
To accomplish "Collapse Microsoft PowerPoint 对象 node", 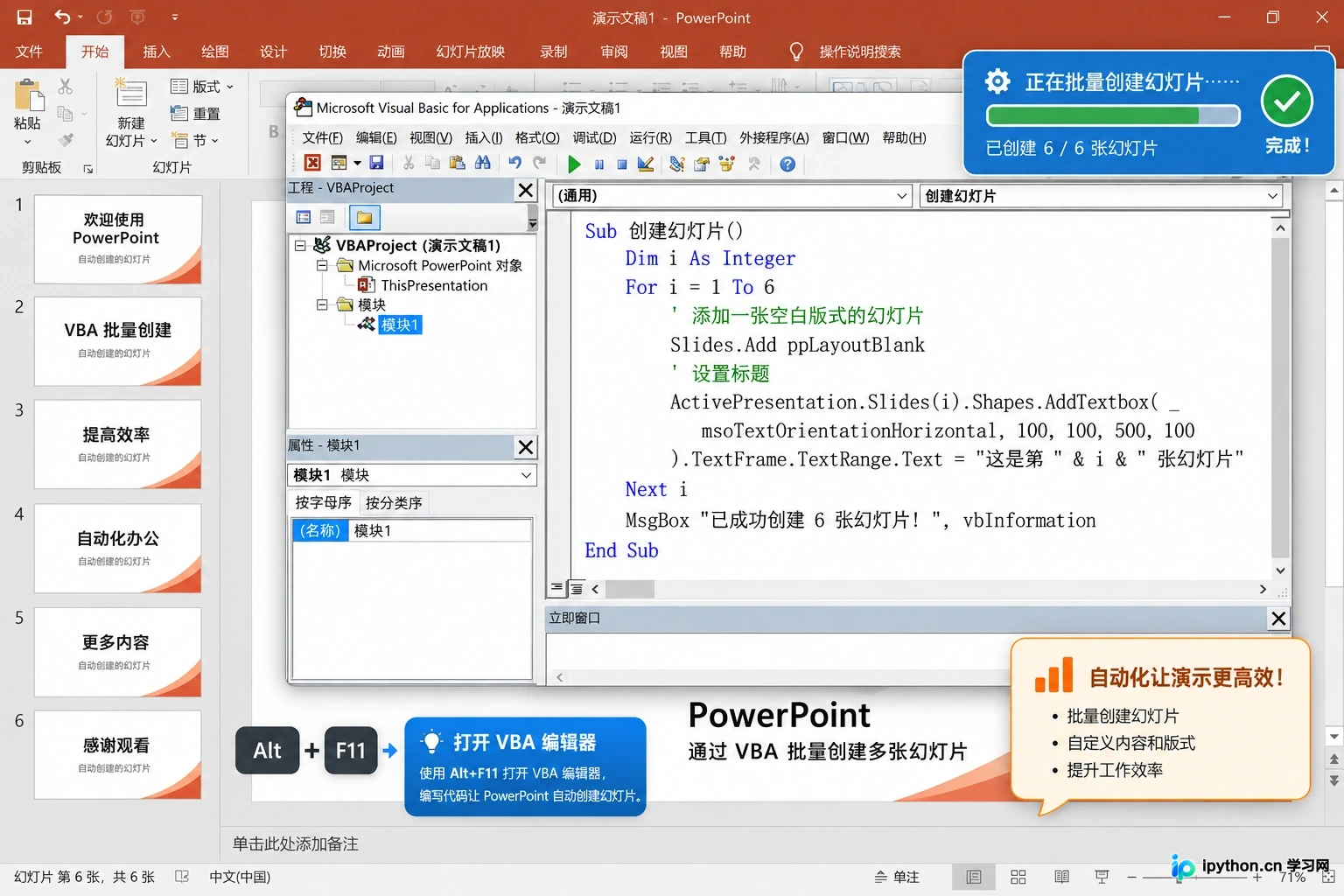I will (322, 265).
